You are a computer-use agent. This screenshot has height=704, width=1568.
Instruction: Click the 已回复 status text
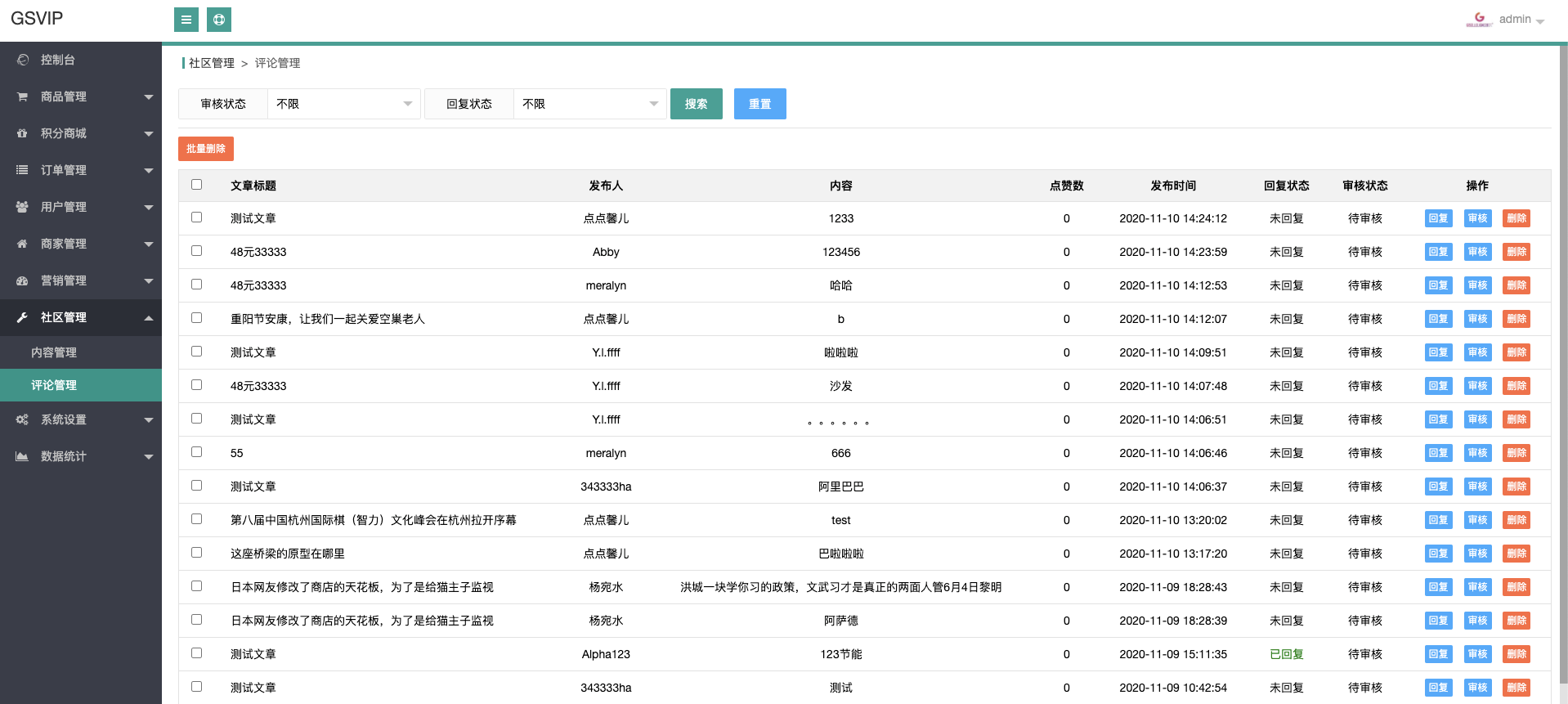[x=1287, y=654]
